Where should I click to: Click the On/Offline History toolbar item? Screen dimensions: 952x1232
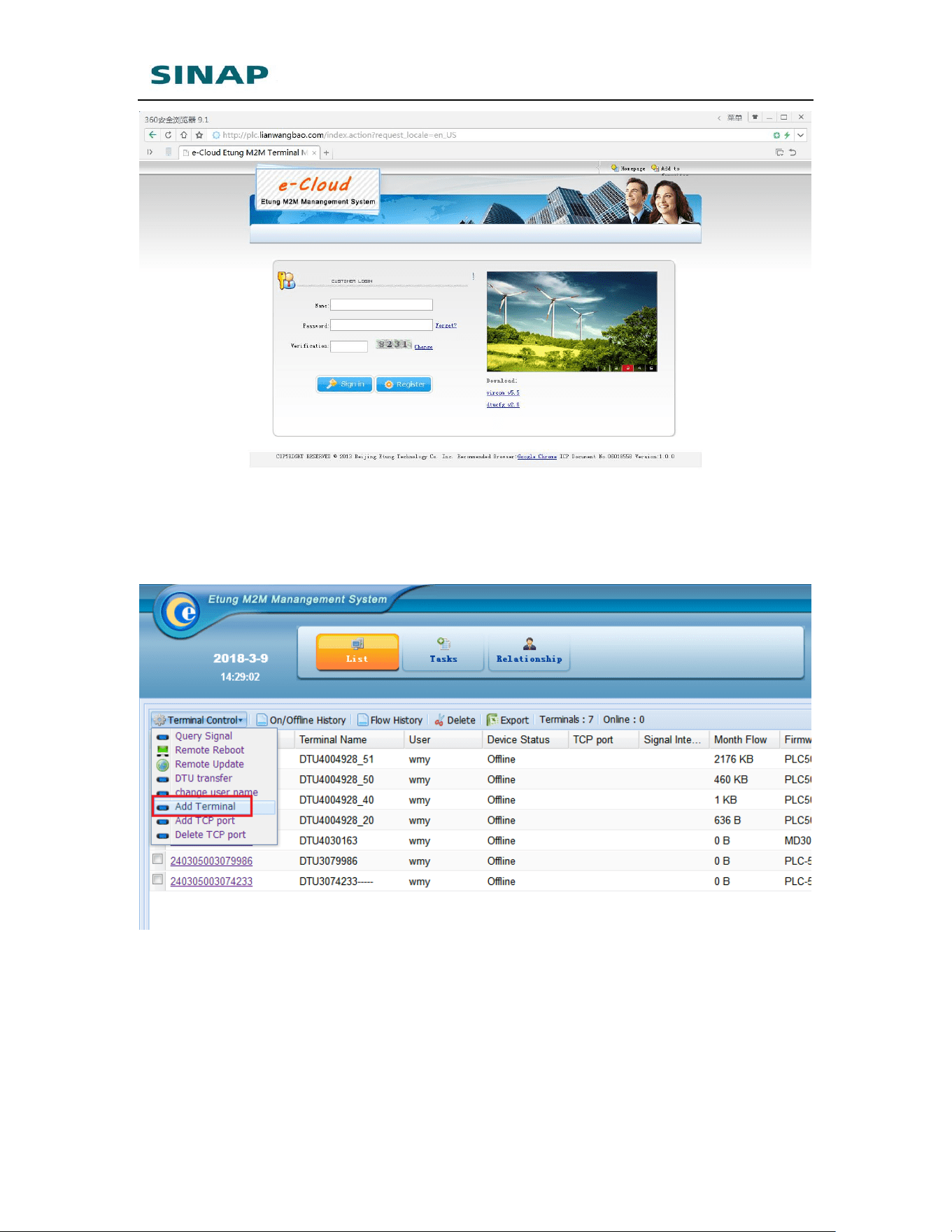pyautogui.click(x=301, y=720)
